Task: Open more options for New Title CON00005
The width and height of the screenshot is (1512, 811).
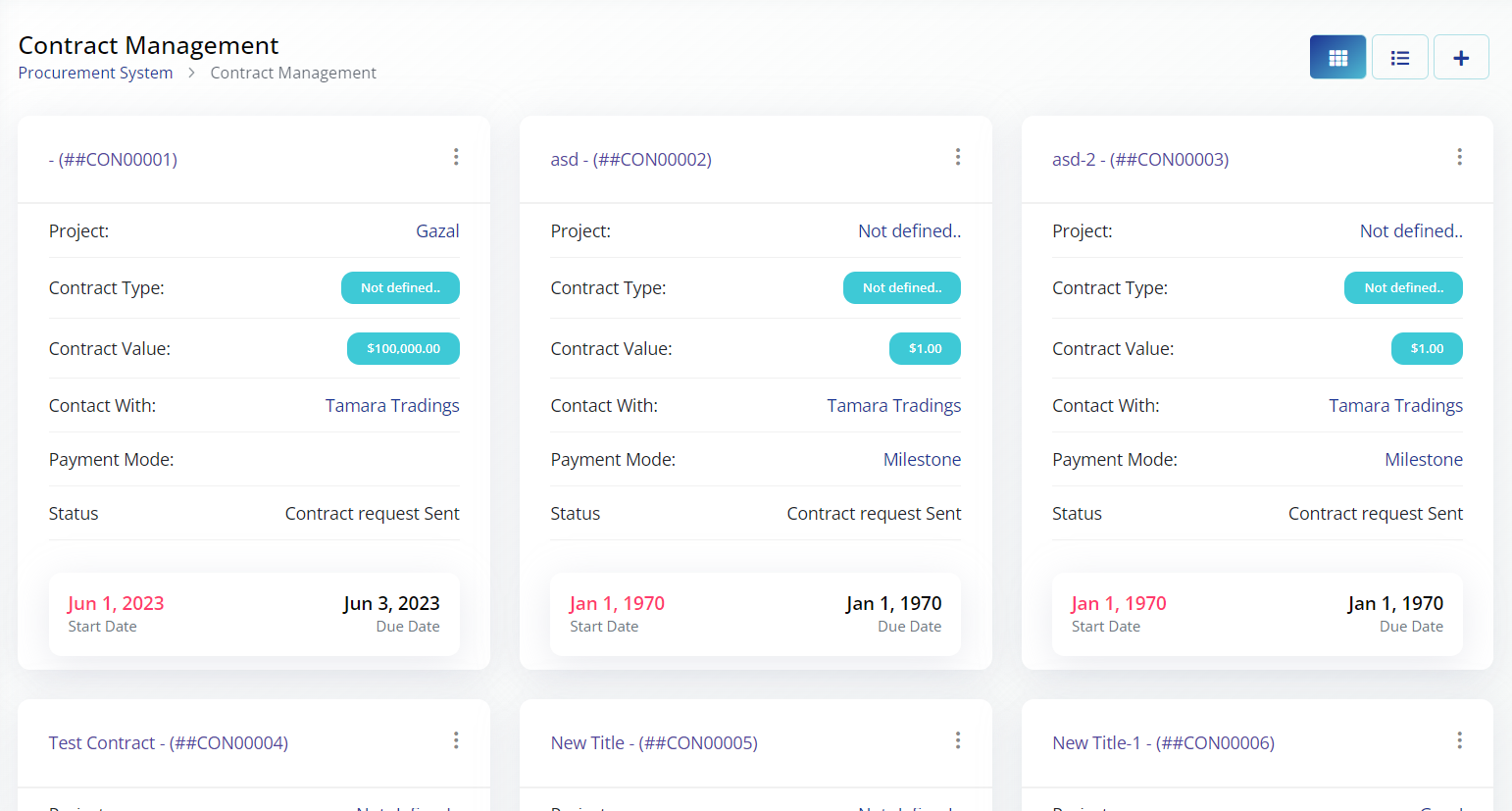Action: pyautogui.click(x=958, y=740)
